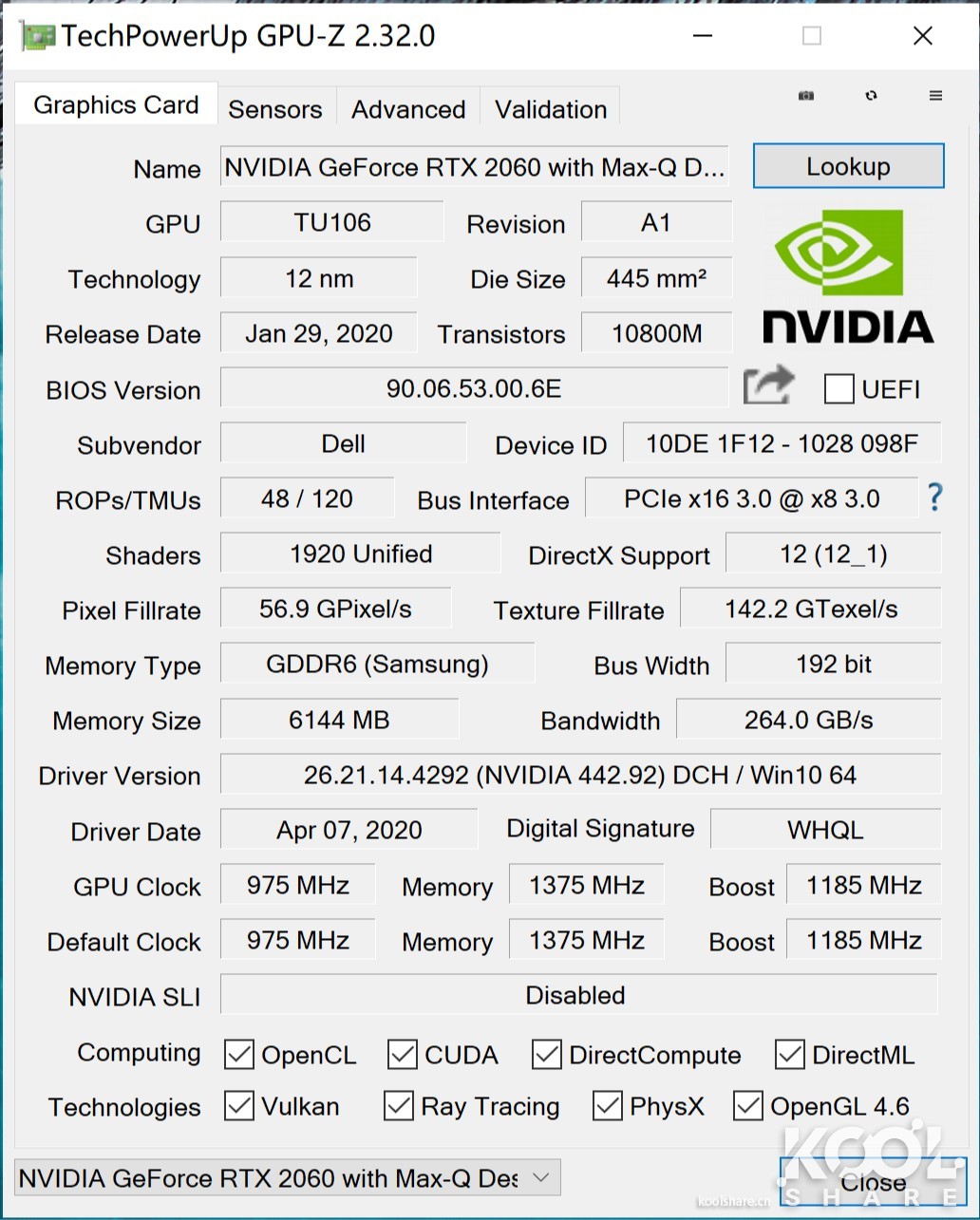The image size is (980, 1220).
Task: Toggle the DirectML checkbox
Action: pos(791,1054)
